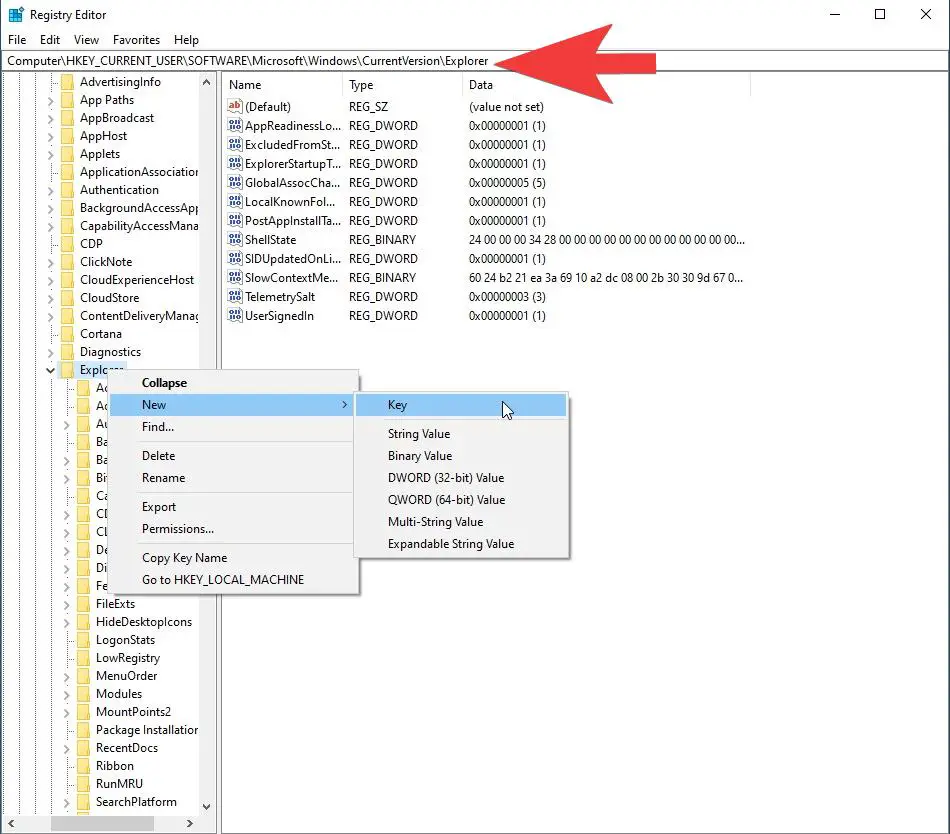Click the CloudStore folder icon
This screenshot has height=834, width=950.
pos(67,298)
